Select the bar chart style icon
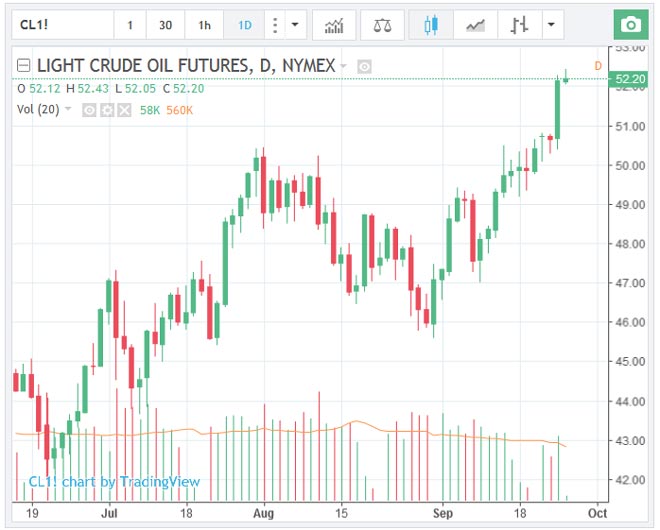This screenshot has height=530, width=660. coord(520,24)
